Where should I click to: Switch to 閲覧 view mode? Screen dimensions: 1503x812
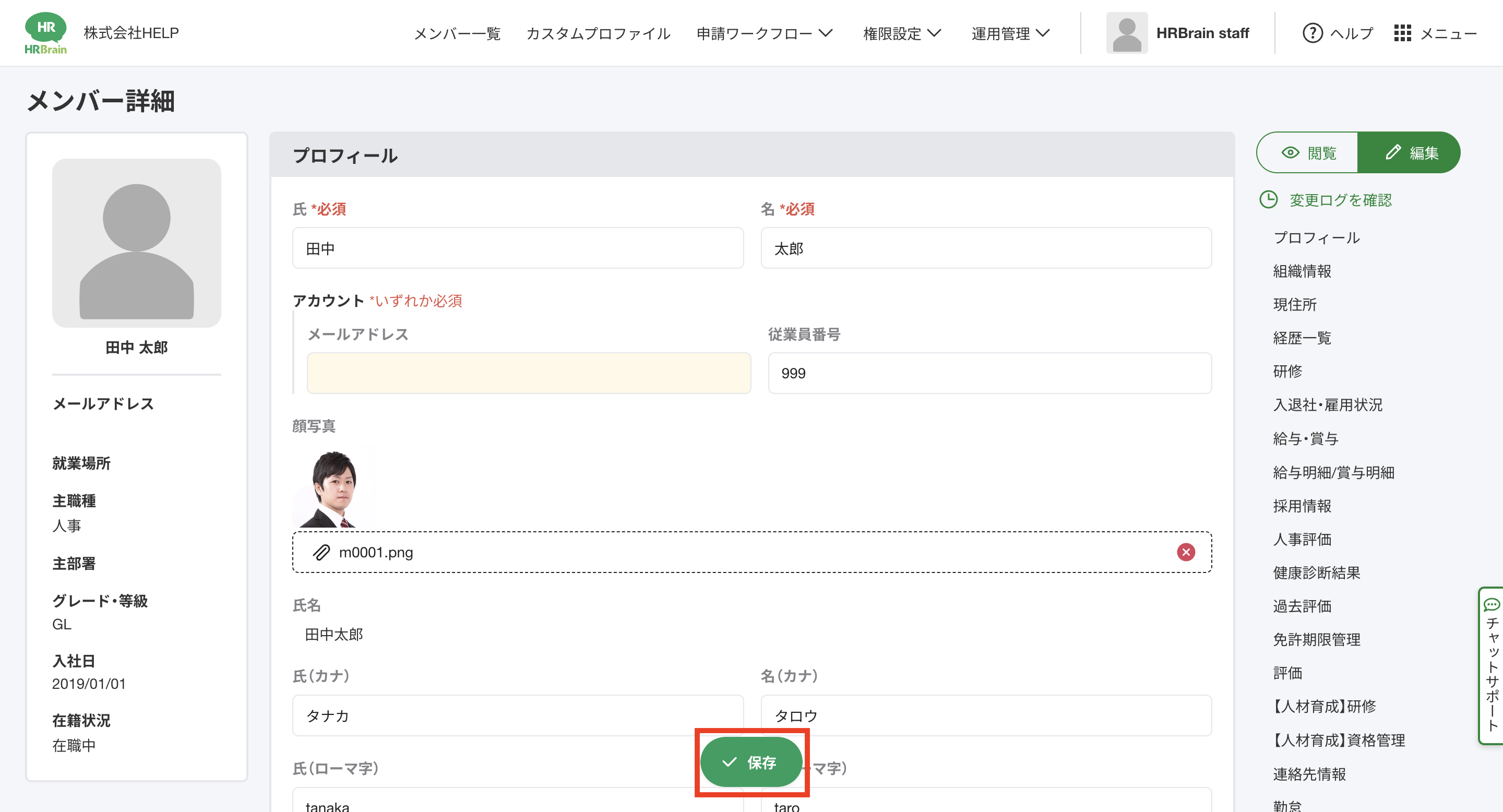(x=1307, y=153)
